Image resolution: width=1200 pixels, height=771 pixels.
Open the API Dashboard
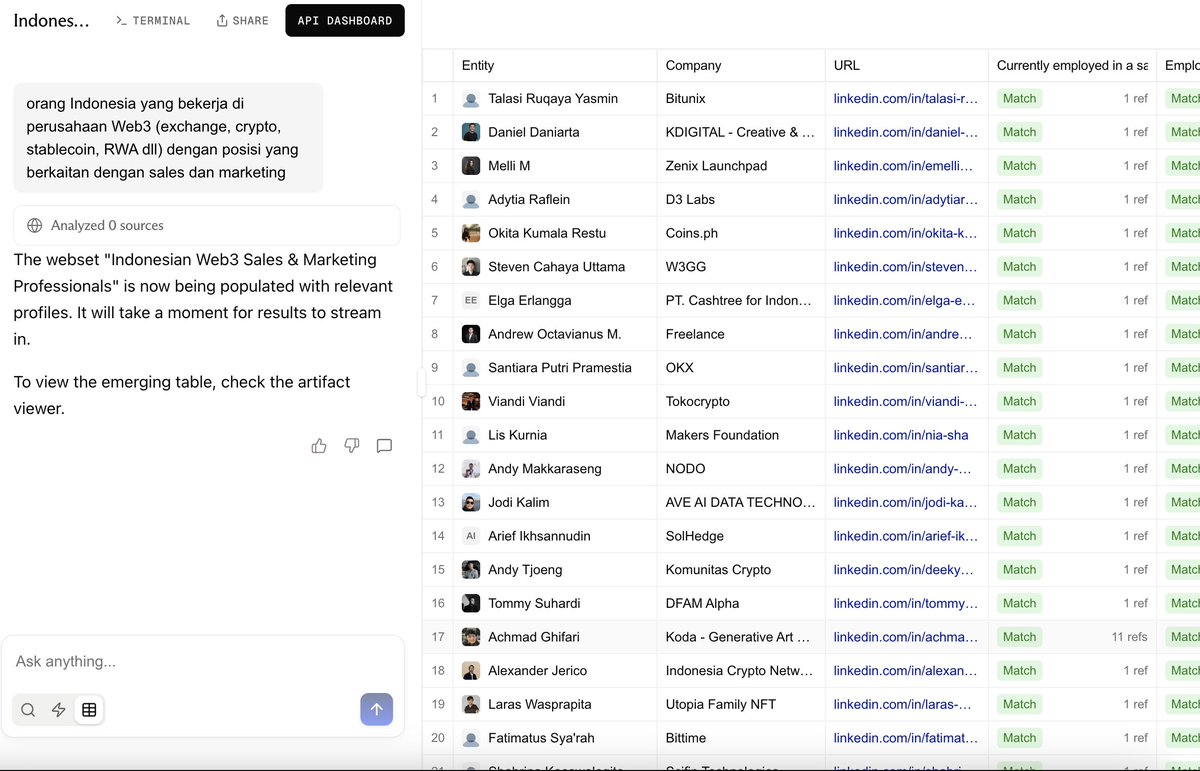[x=345, y=21]
